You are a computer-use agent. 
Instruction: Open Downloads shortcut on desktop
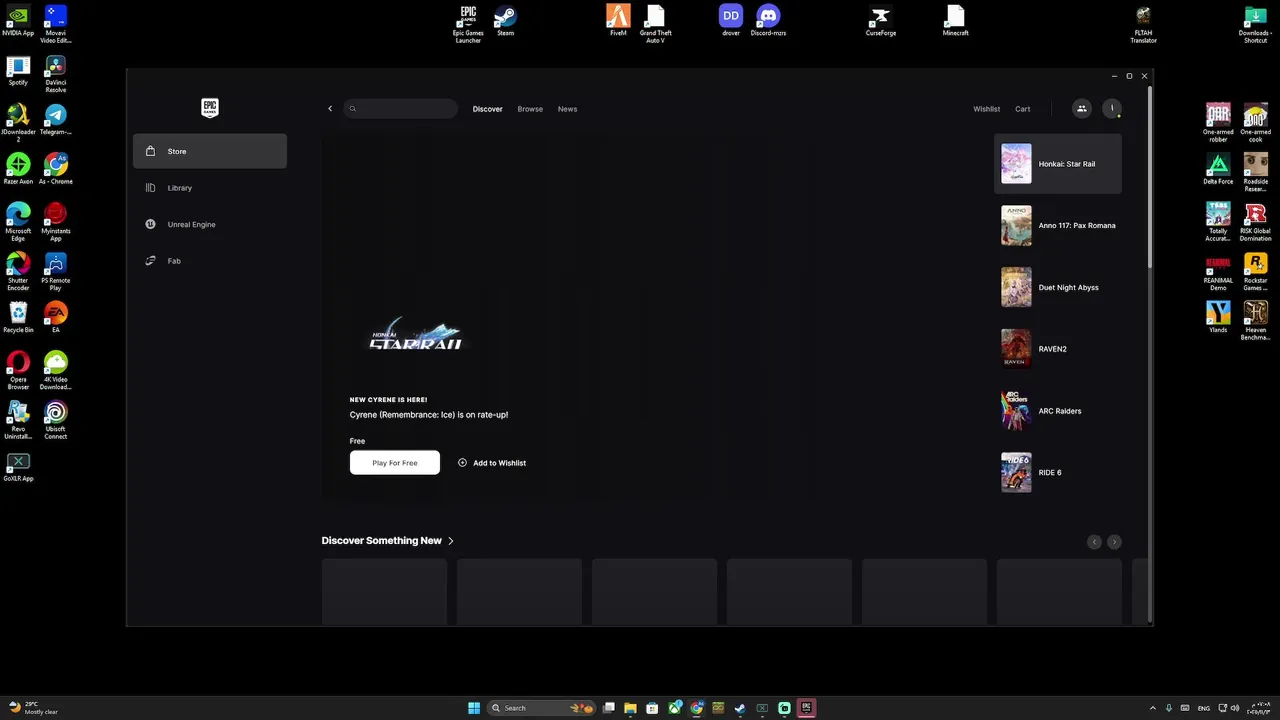[1255, 25]
